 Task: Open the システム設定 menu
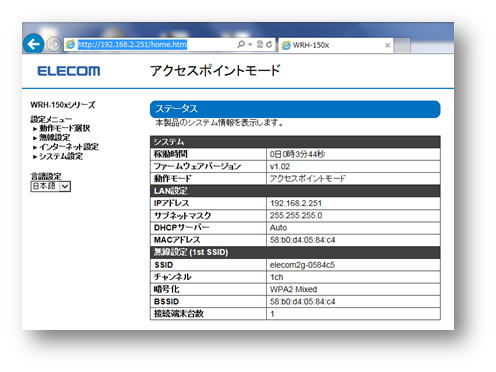click(61, 156)
